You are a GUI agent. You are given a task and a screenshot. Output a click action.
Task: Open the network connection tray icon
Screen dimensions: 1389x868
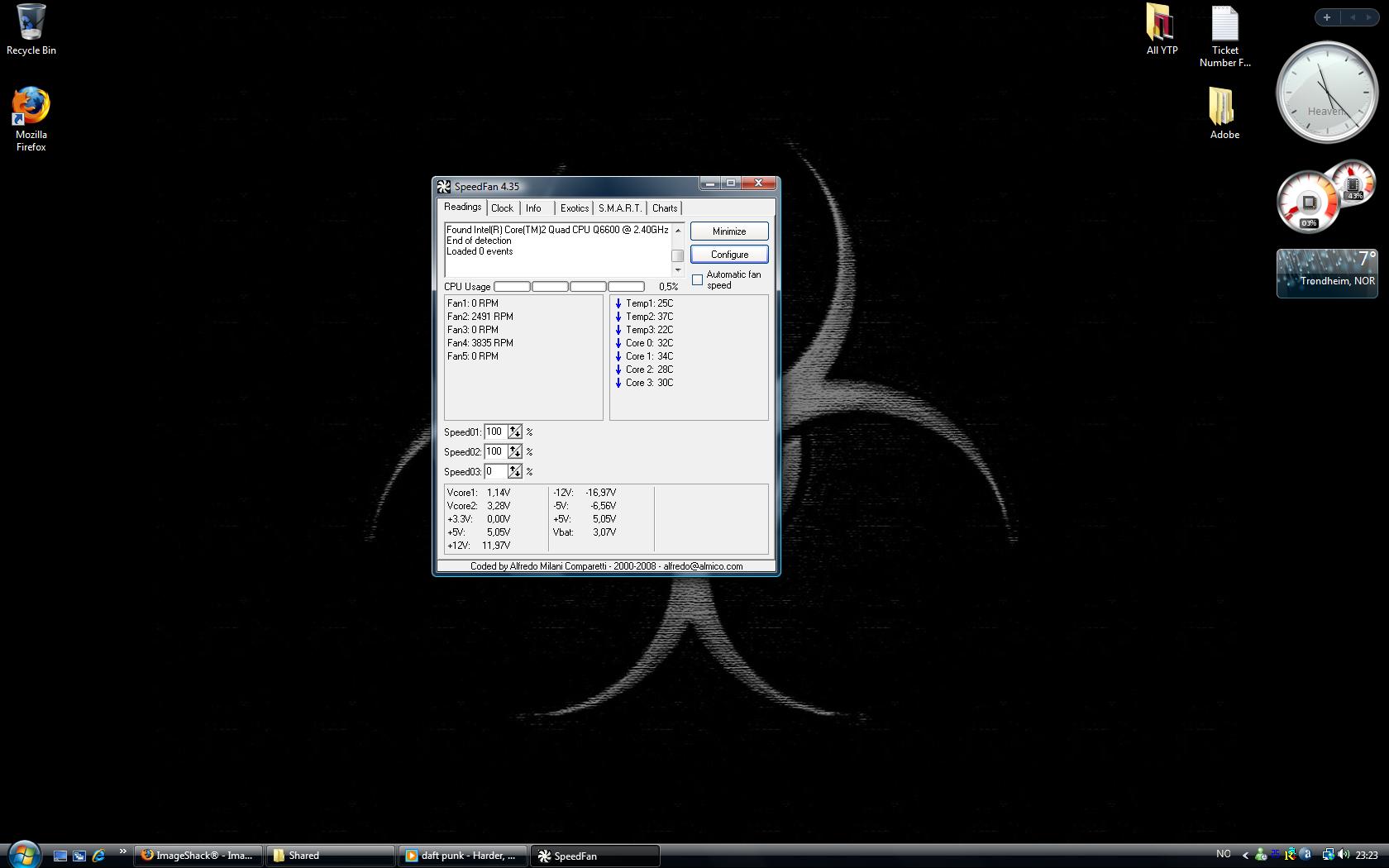tap(1329, 855)
